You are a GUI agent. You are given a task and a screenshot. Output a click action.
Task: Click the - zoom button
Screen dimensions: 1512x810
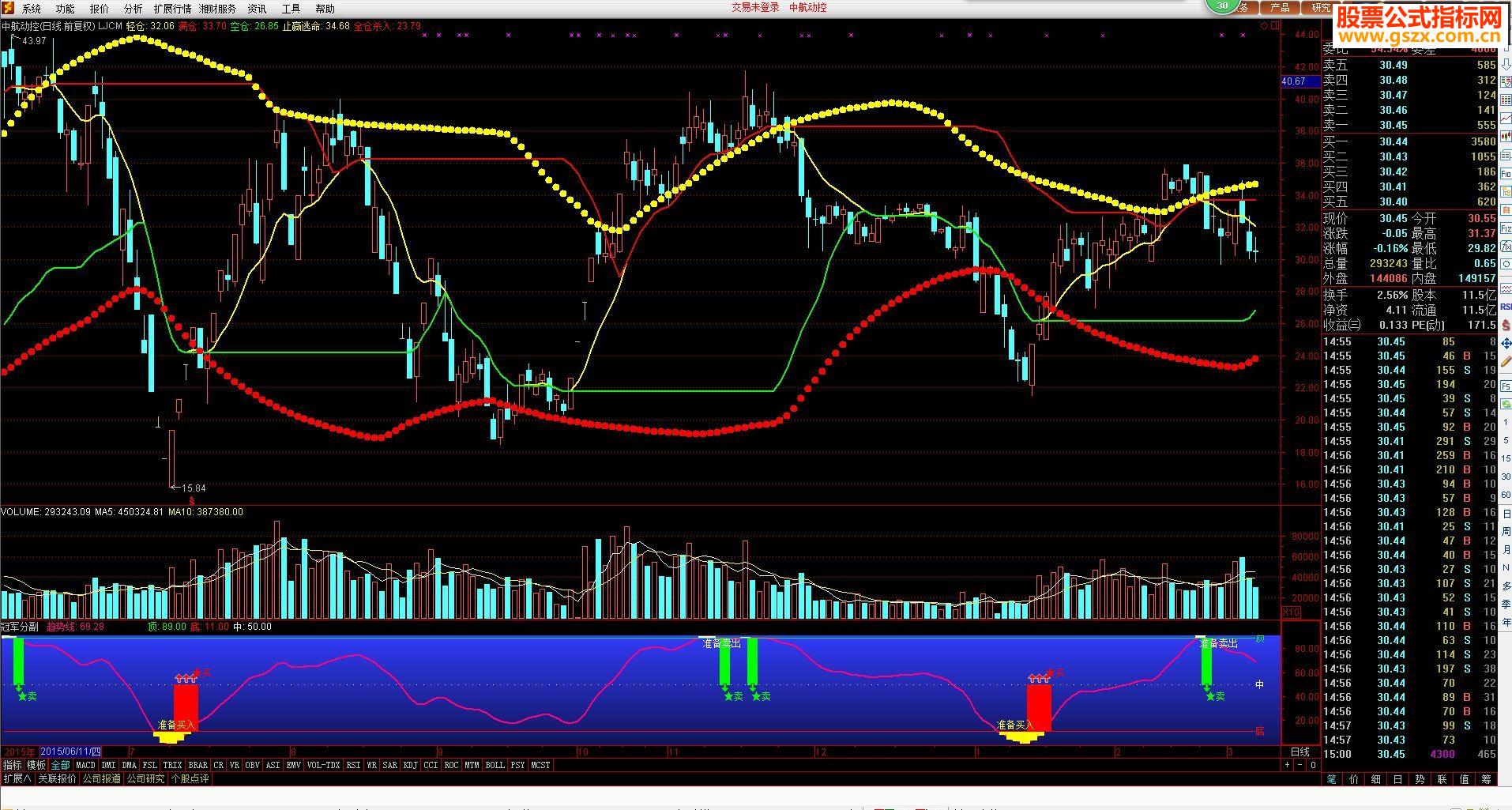click(1300, 765)
